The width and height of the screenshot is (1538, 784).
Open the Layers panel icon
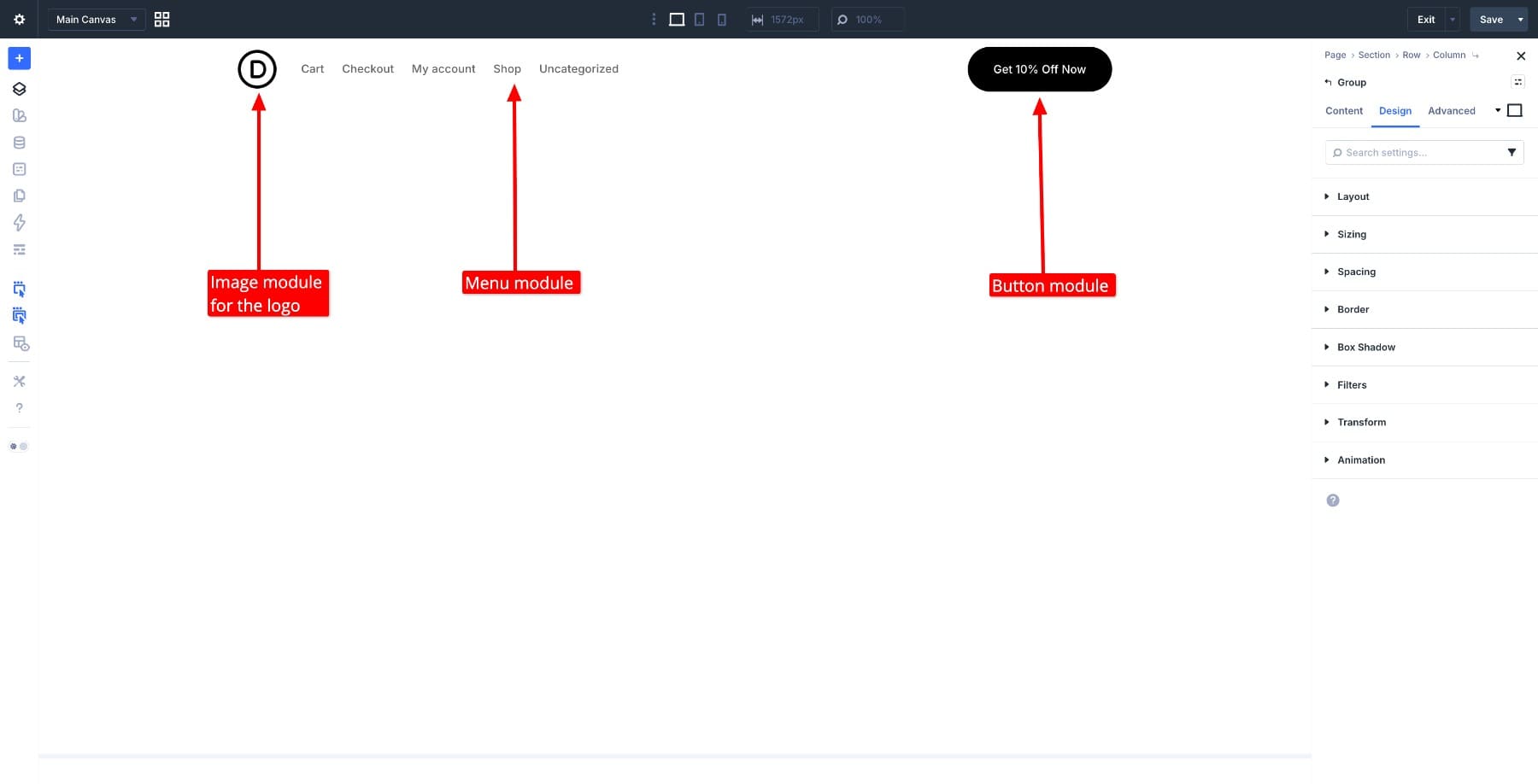[19, 88]
